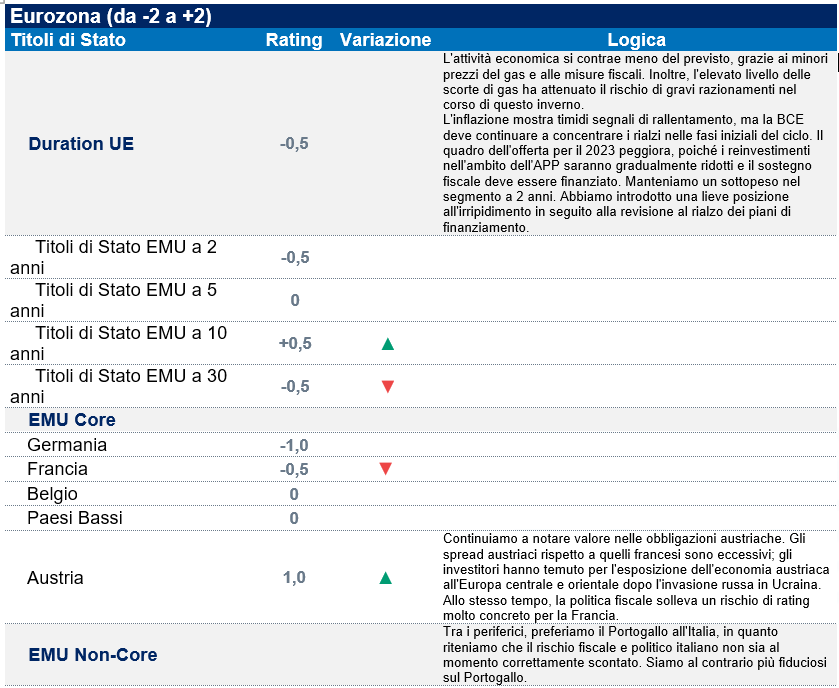Click the 'Eurozona (da -2 a +2)' title bar

111,17
